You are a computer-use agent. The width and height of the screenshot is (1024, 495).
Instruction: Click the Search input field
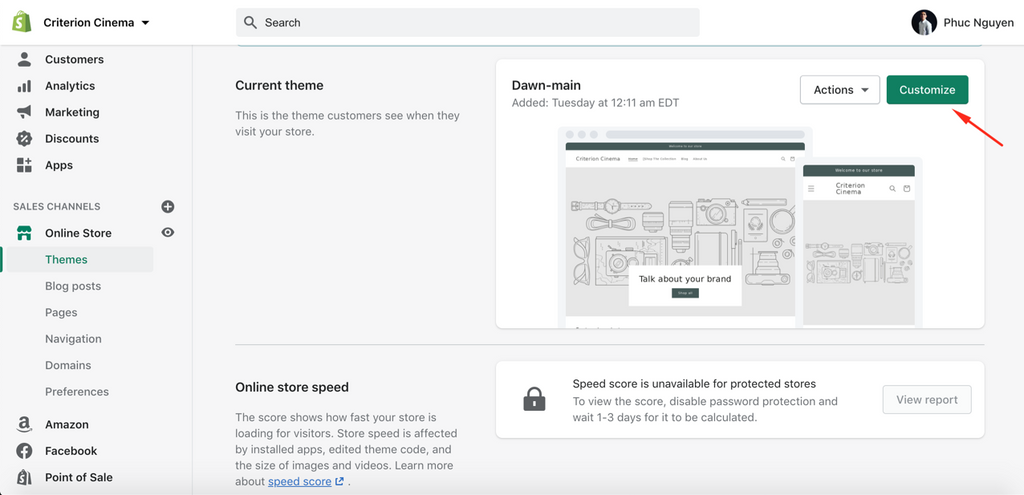point(468,22)
